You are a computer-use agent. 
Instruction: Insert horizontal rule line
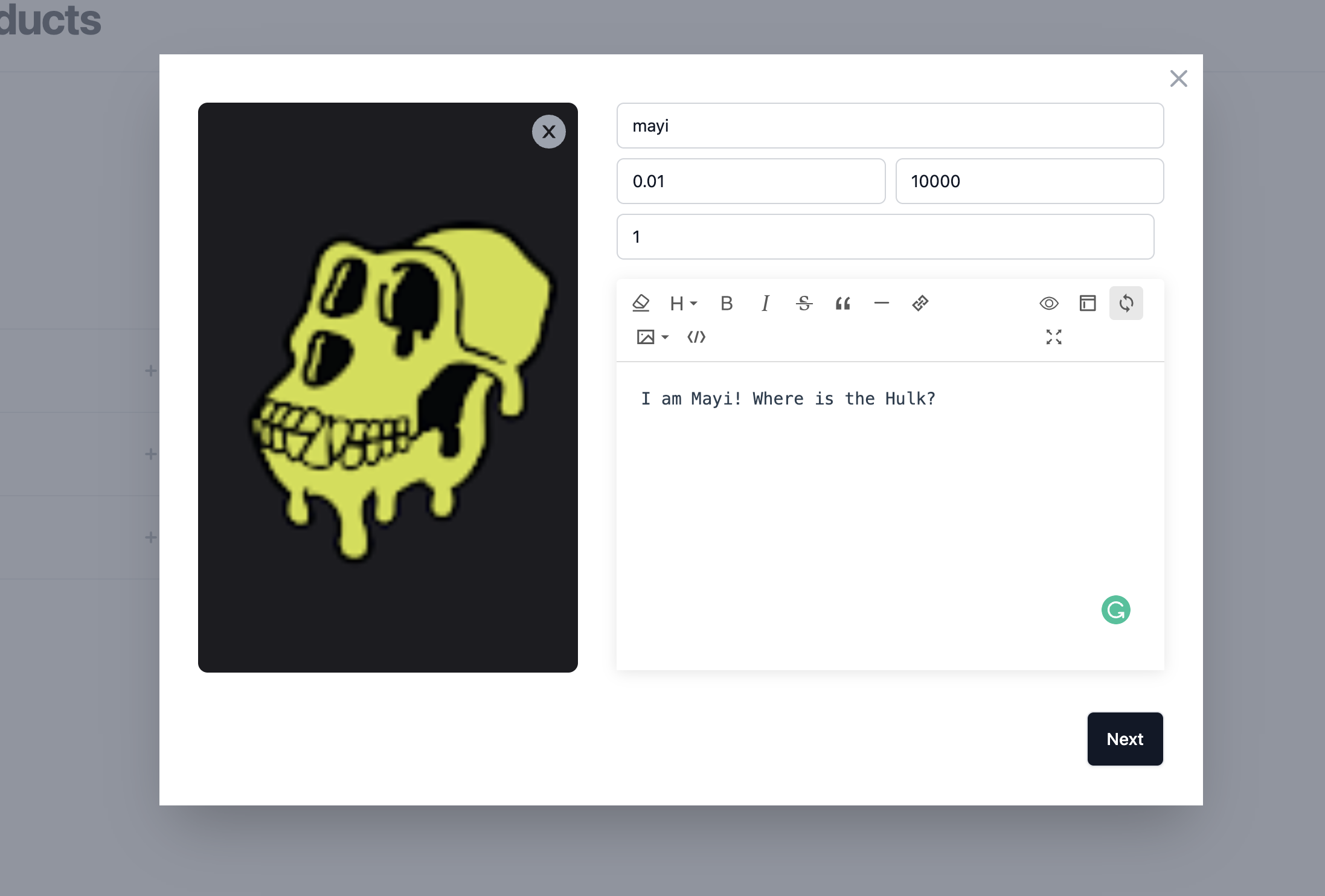(881, 303)
